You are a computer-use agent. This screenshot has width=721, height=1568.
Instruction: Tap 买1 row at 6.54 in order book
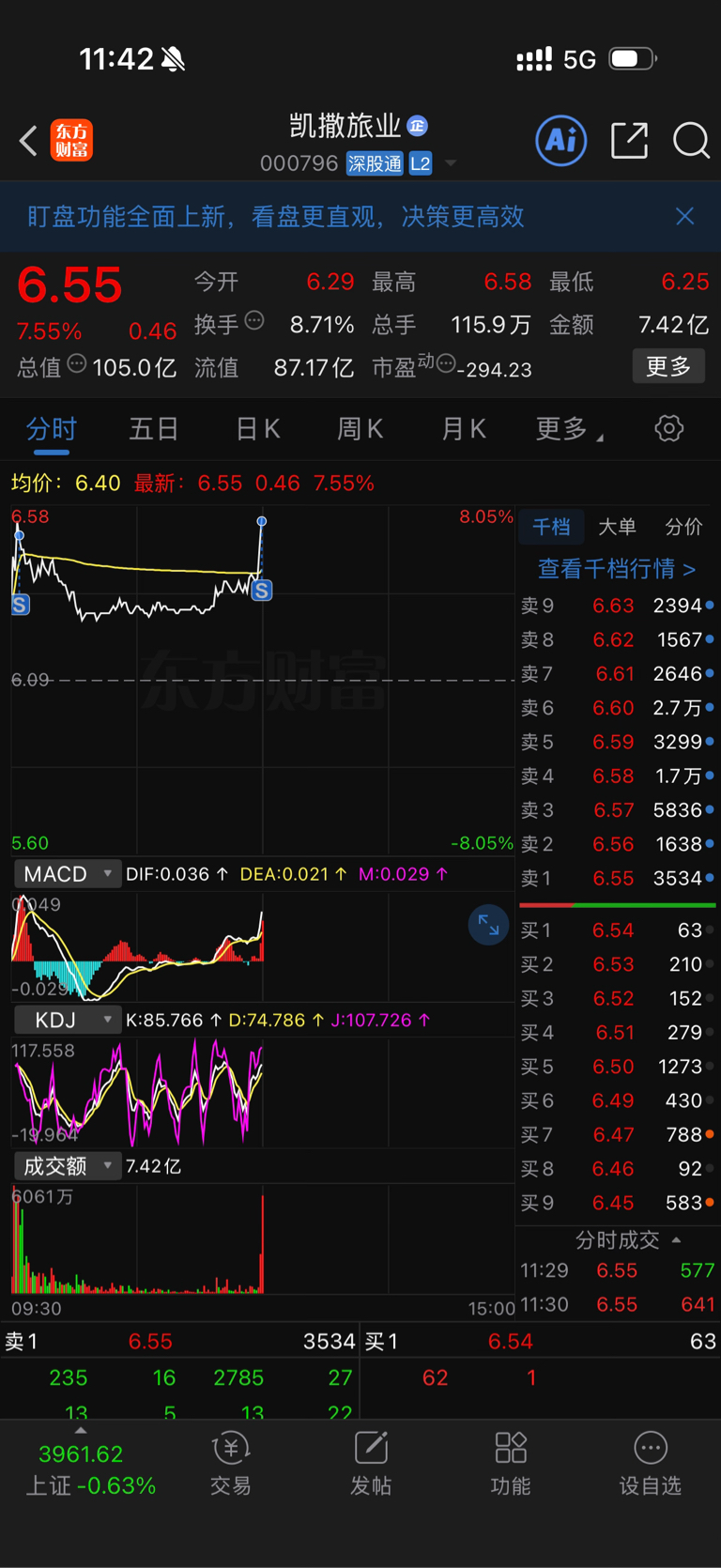pyautogui.click(x=617, y=930)
